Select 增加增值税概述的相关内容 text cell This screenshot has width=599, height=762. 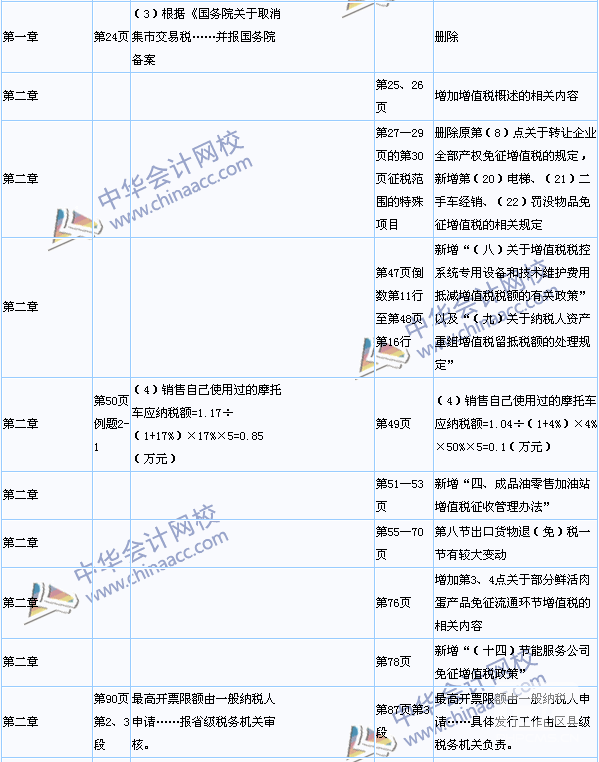click(515, 96)
